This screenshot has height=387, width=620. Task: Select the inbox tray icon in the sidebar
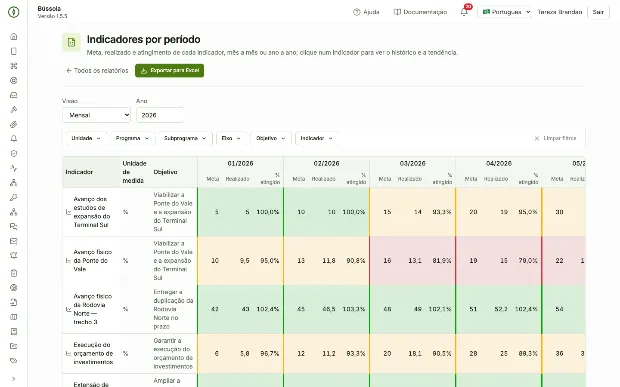[13, 95]
